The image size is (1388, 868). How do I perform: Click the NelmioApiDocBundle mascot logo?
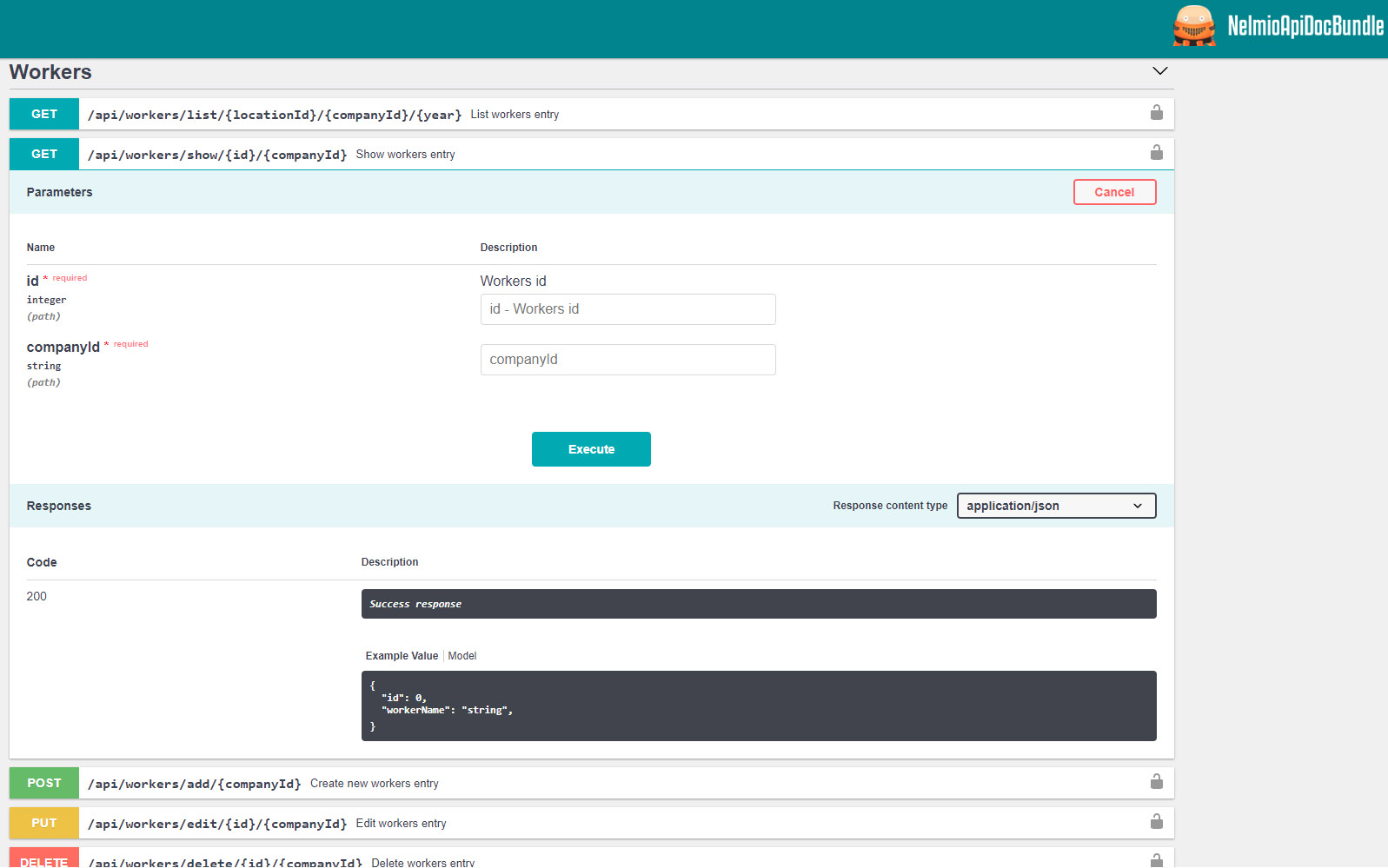pyautogui.click(x=1193, y=26)
